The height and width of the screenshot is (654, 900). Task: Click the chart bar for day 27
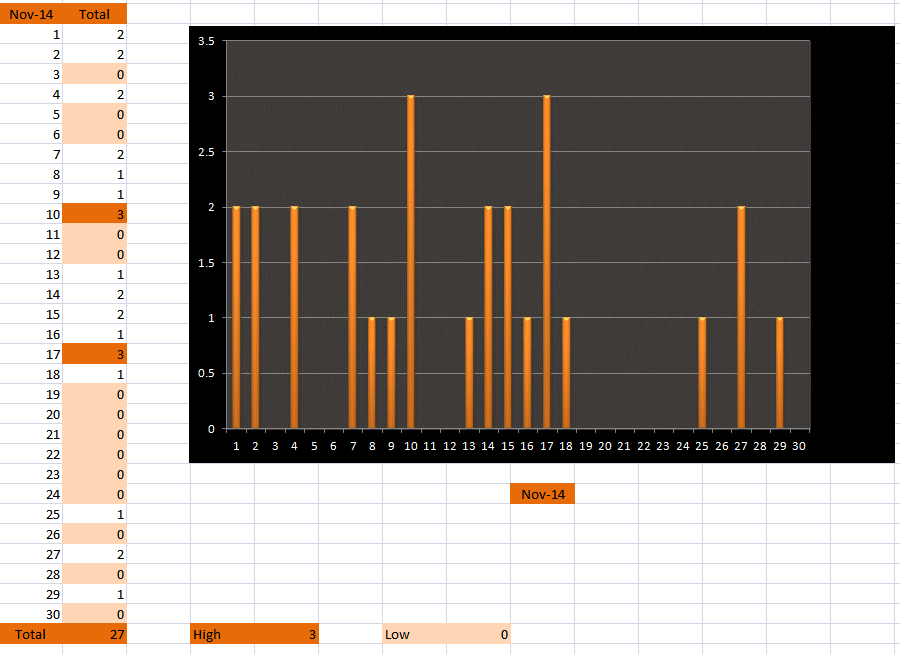pyautogui.click(x=741, y=318)
